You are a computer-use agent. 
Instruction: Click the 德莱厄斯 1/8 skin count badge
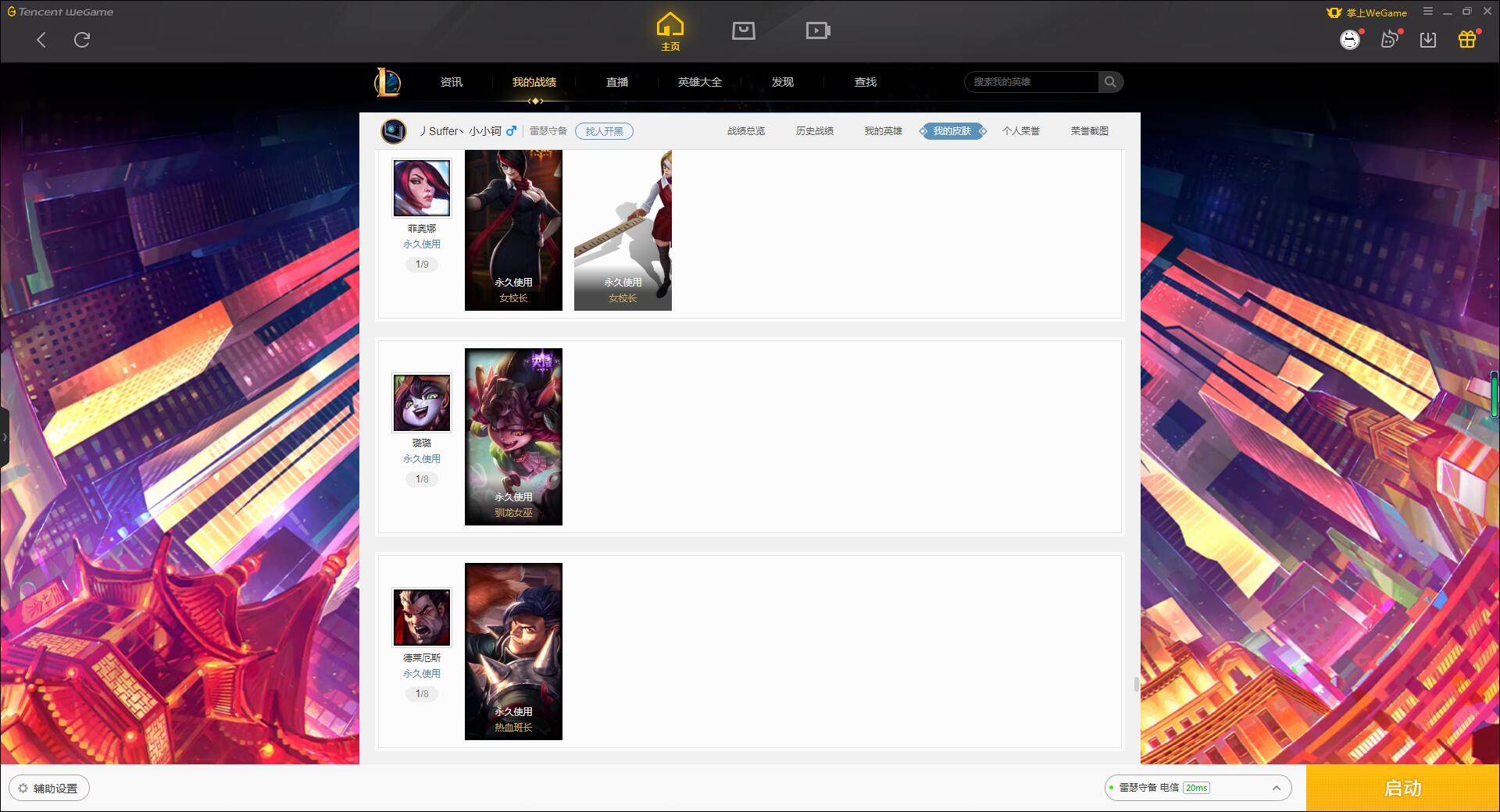coord(422,694)
